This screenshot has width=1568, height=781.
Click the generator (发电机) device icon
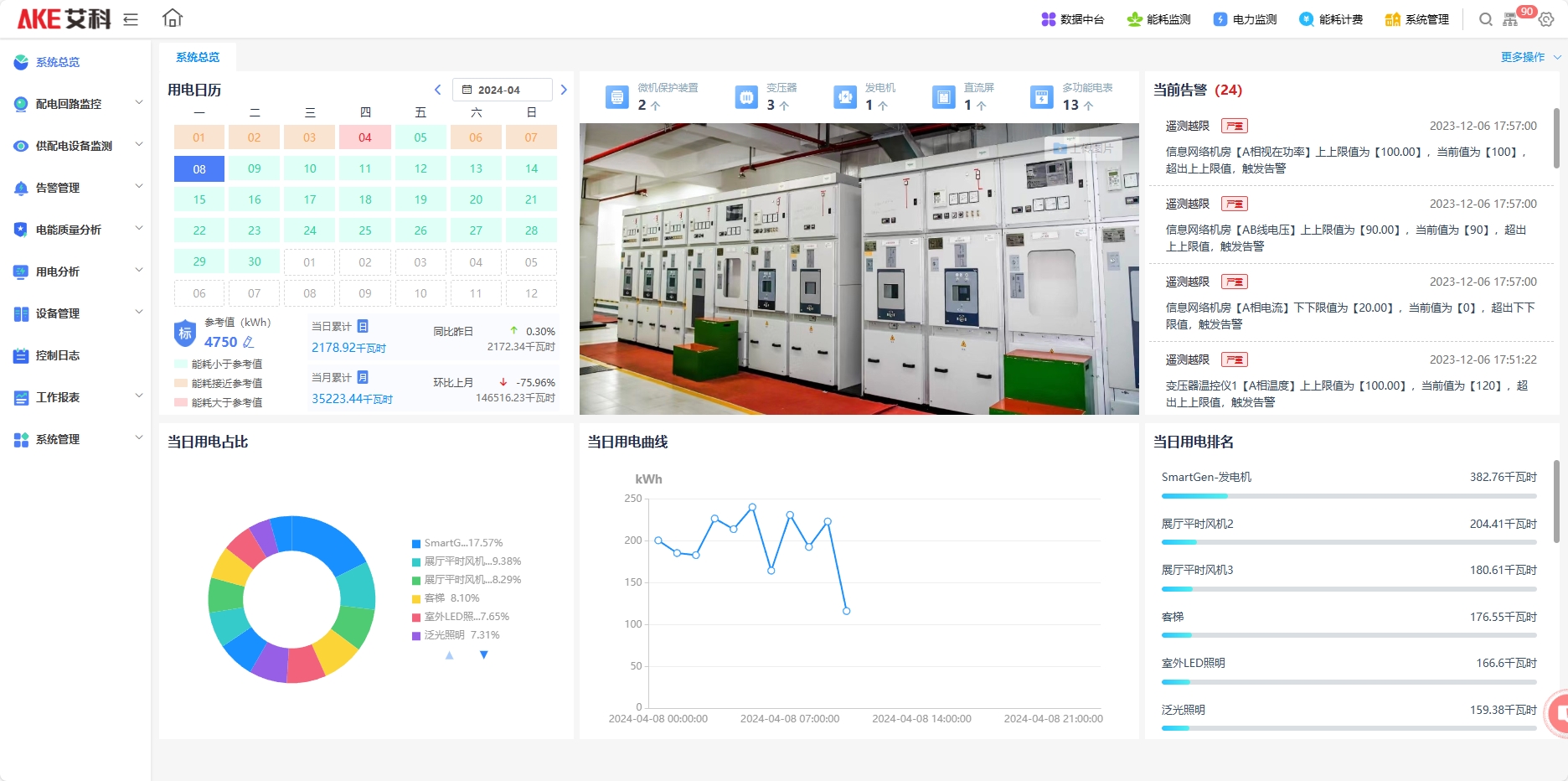[845, 97]
